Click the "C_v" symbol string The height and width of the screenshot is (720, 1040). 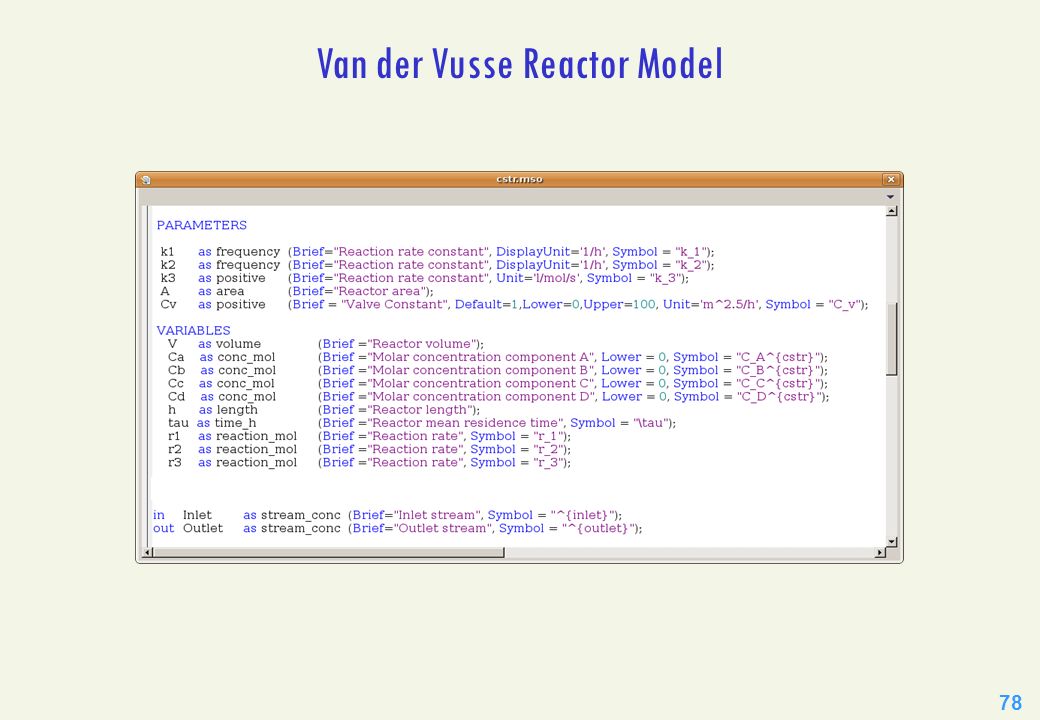pyautogui.click(x=844, y=304)
